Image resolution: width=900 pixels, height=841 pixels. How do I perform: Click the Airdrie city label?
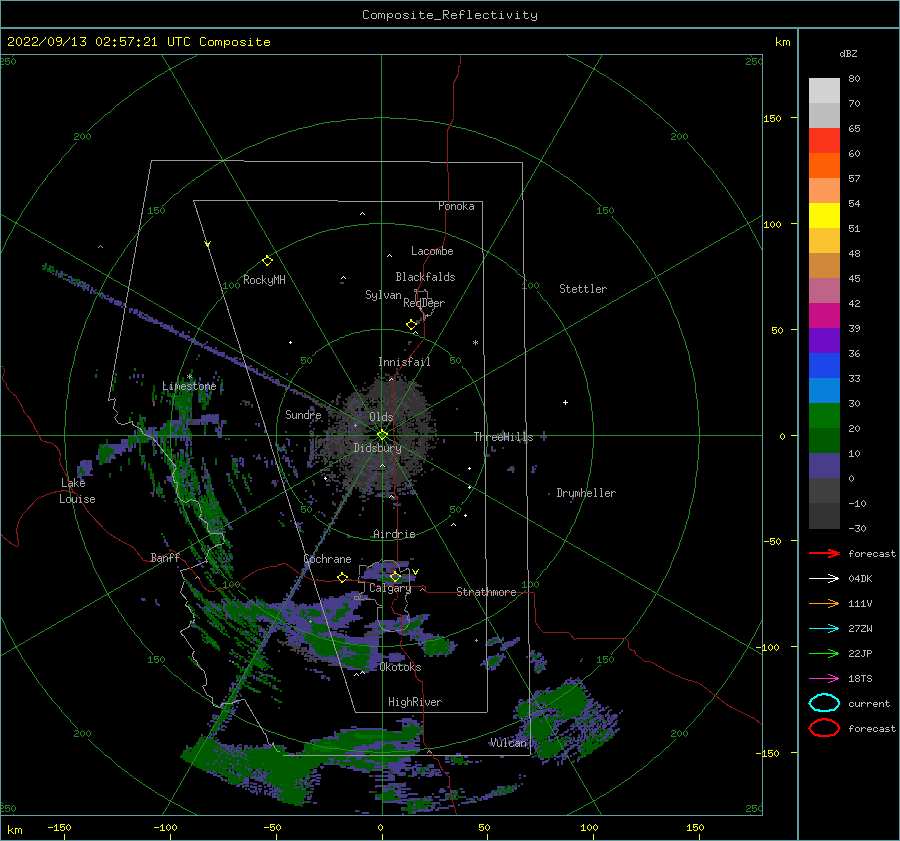394,534
